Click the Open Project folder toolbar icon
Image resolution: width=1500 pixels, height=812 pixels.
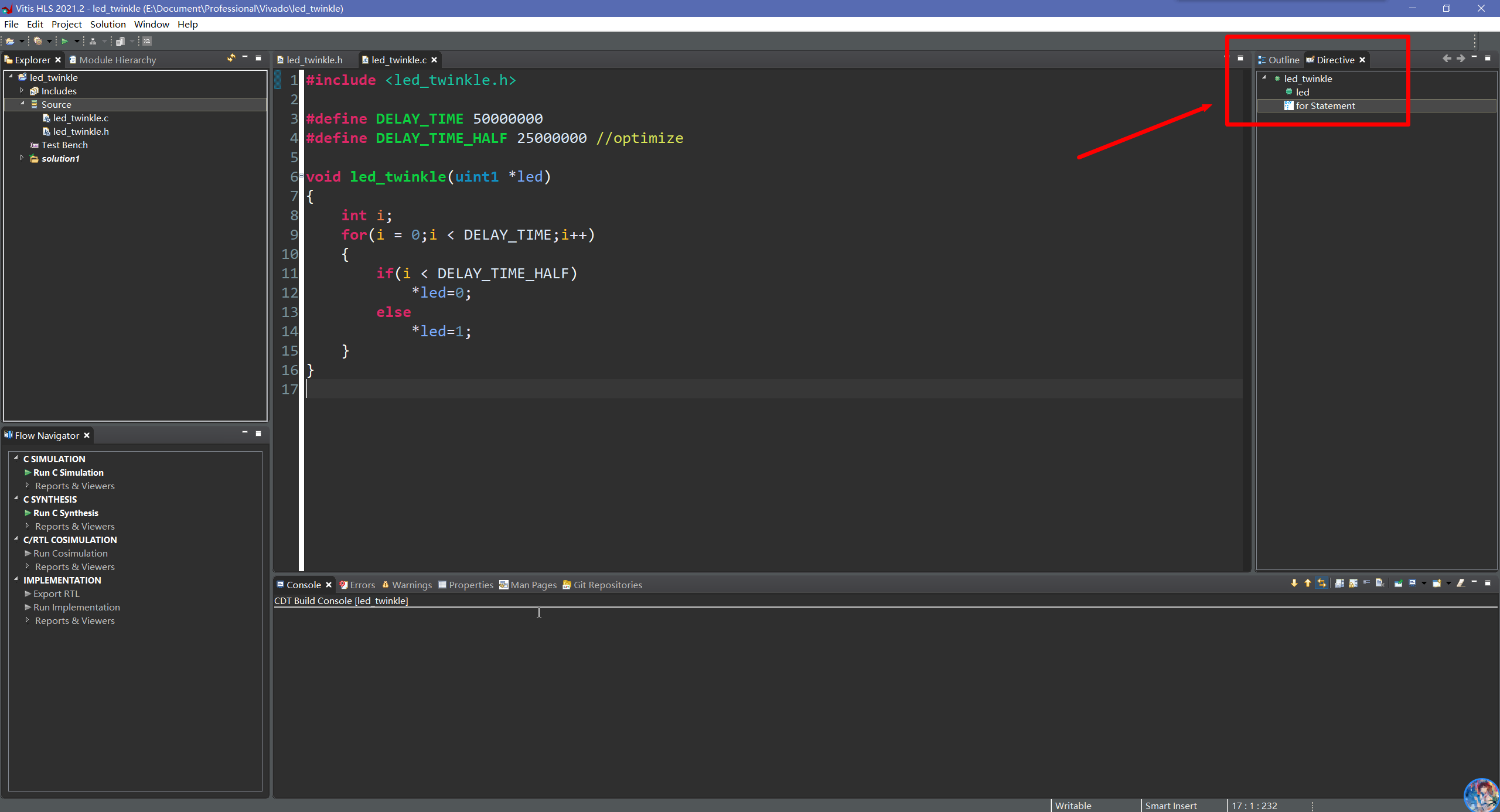pyautogui.click(x=10, y=41)
